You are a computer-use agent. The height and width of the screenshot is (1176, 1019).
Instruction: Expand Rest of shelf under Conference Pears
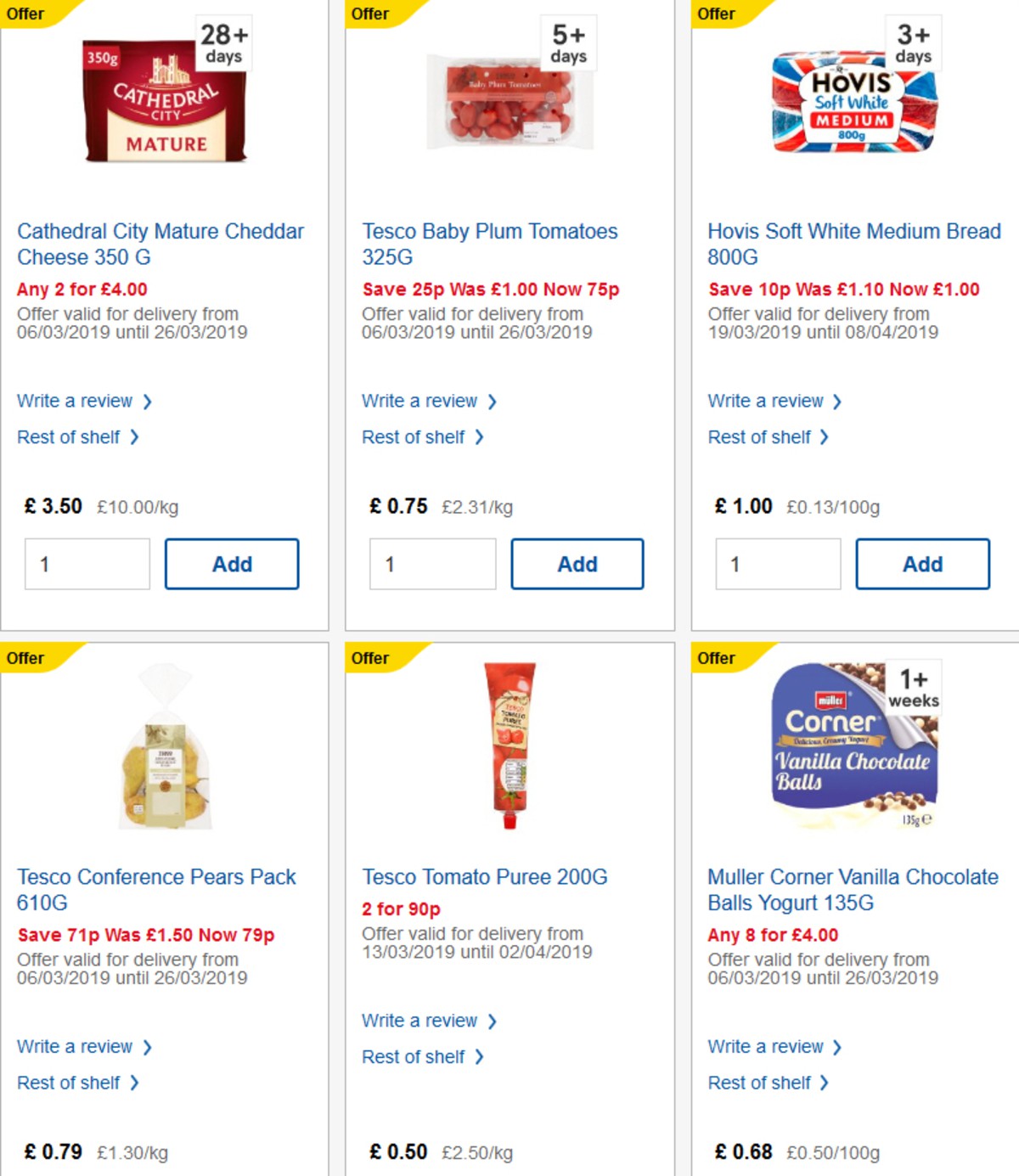coord(71,1083)
